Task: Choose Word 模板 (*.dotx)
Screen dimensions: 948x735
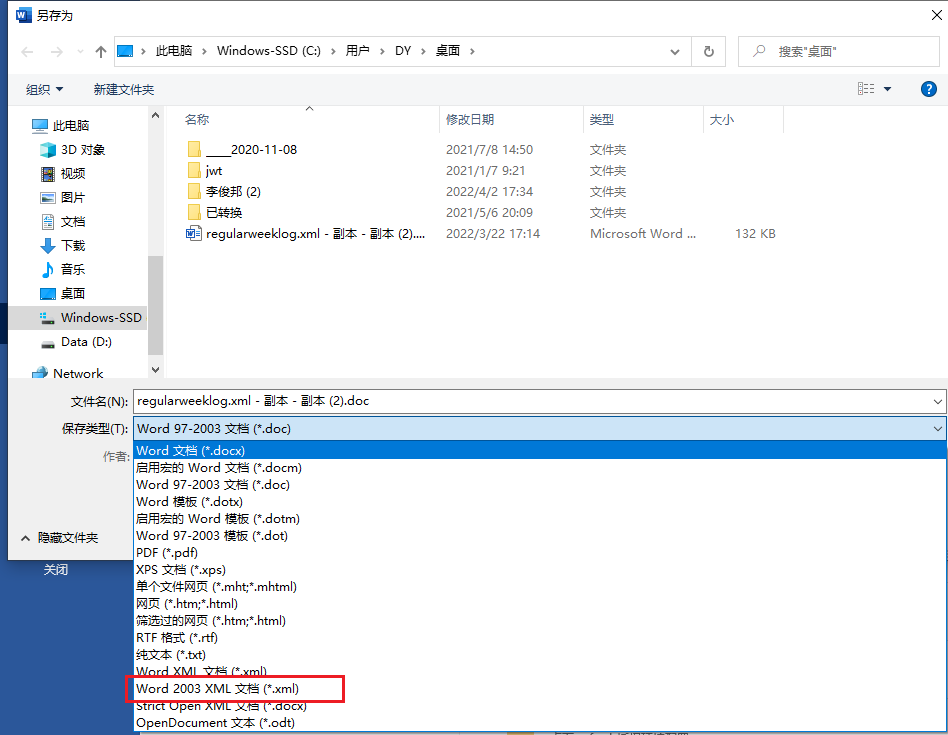Action: coord(540,502)
